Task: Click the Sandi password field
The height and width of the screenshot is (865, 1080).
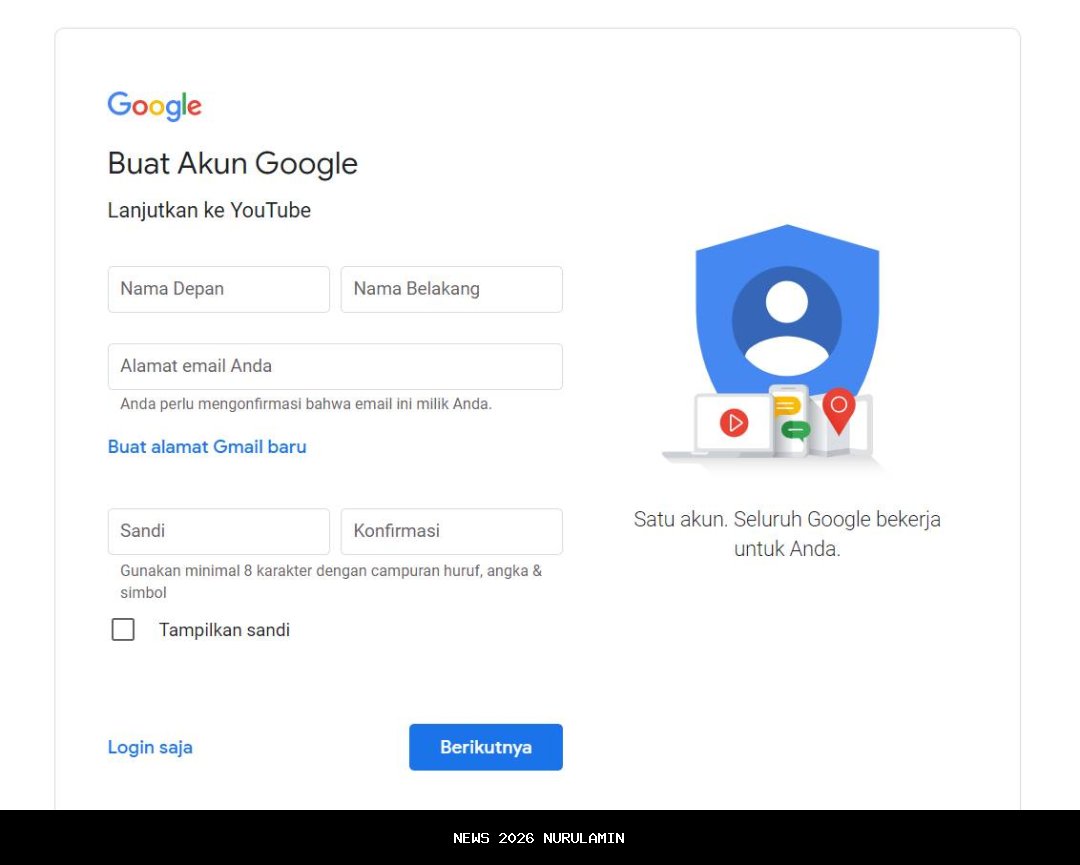Action: pyautogui.click(x=219, y=532)
